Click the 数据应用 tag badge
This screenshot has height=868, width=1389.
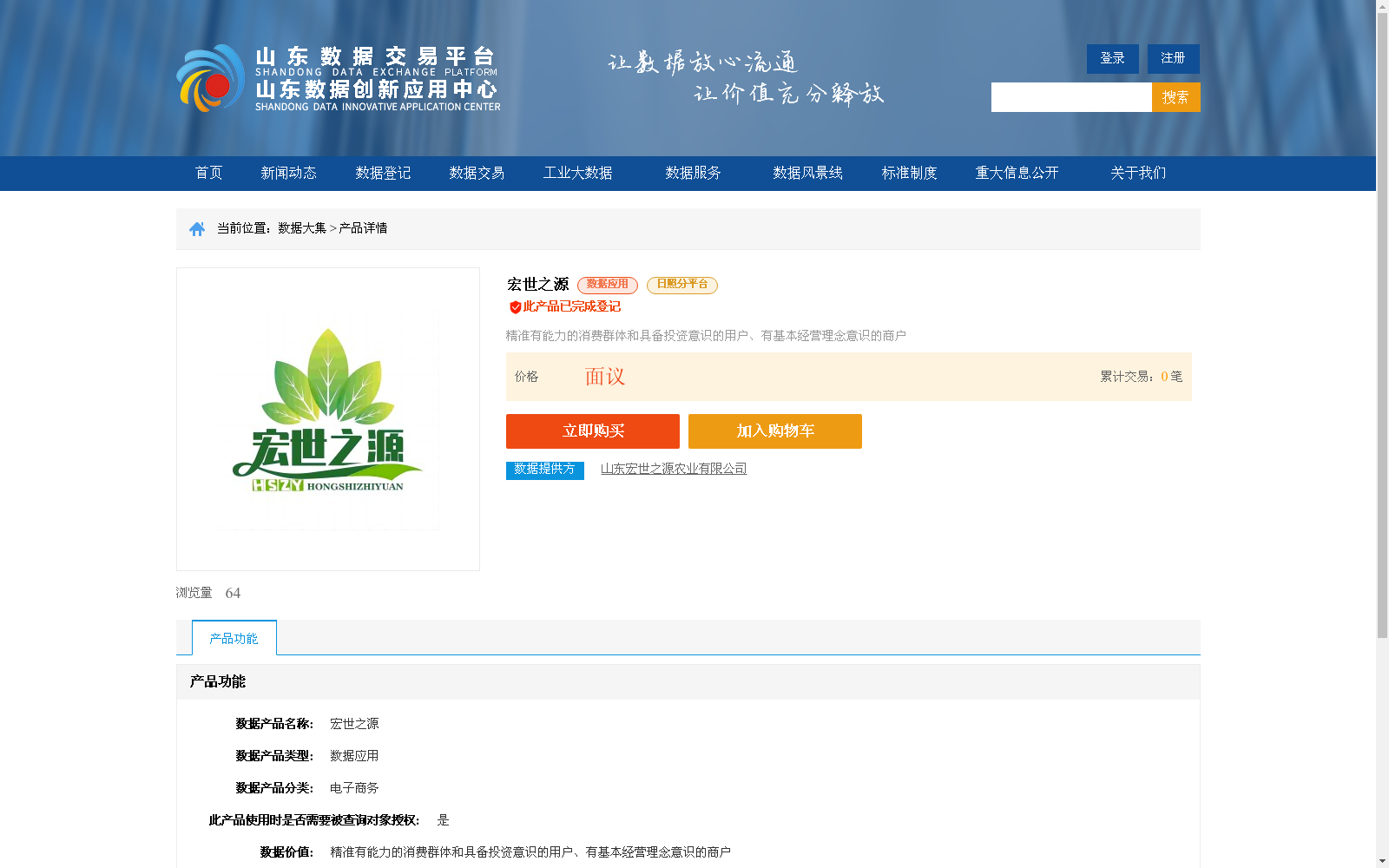click(x=608, y=285)
